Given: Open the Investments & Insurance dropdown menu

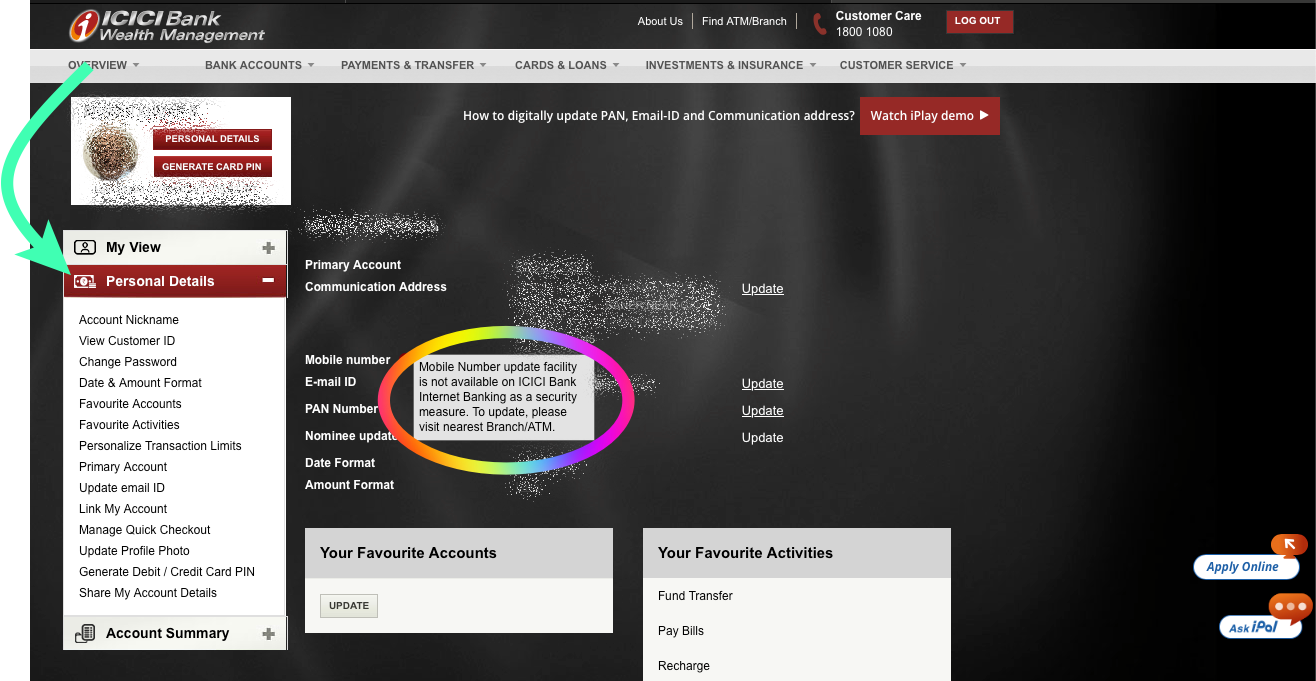Looking at the screenshot, I should (x=731, y=65).
